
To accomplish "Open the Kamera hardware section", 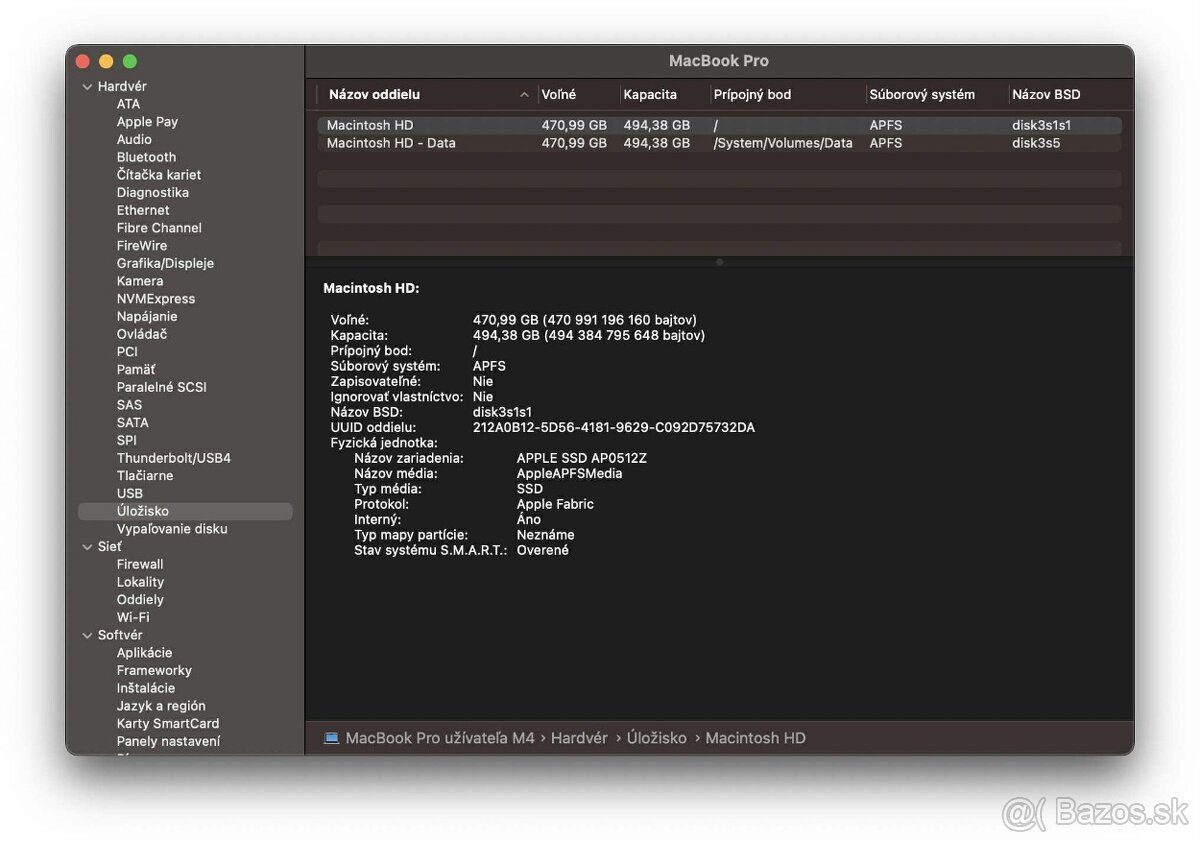I will point(140,281).
